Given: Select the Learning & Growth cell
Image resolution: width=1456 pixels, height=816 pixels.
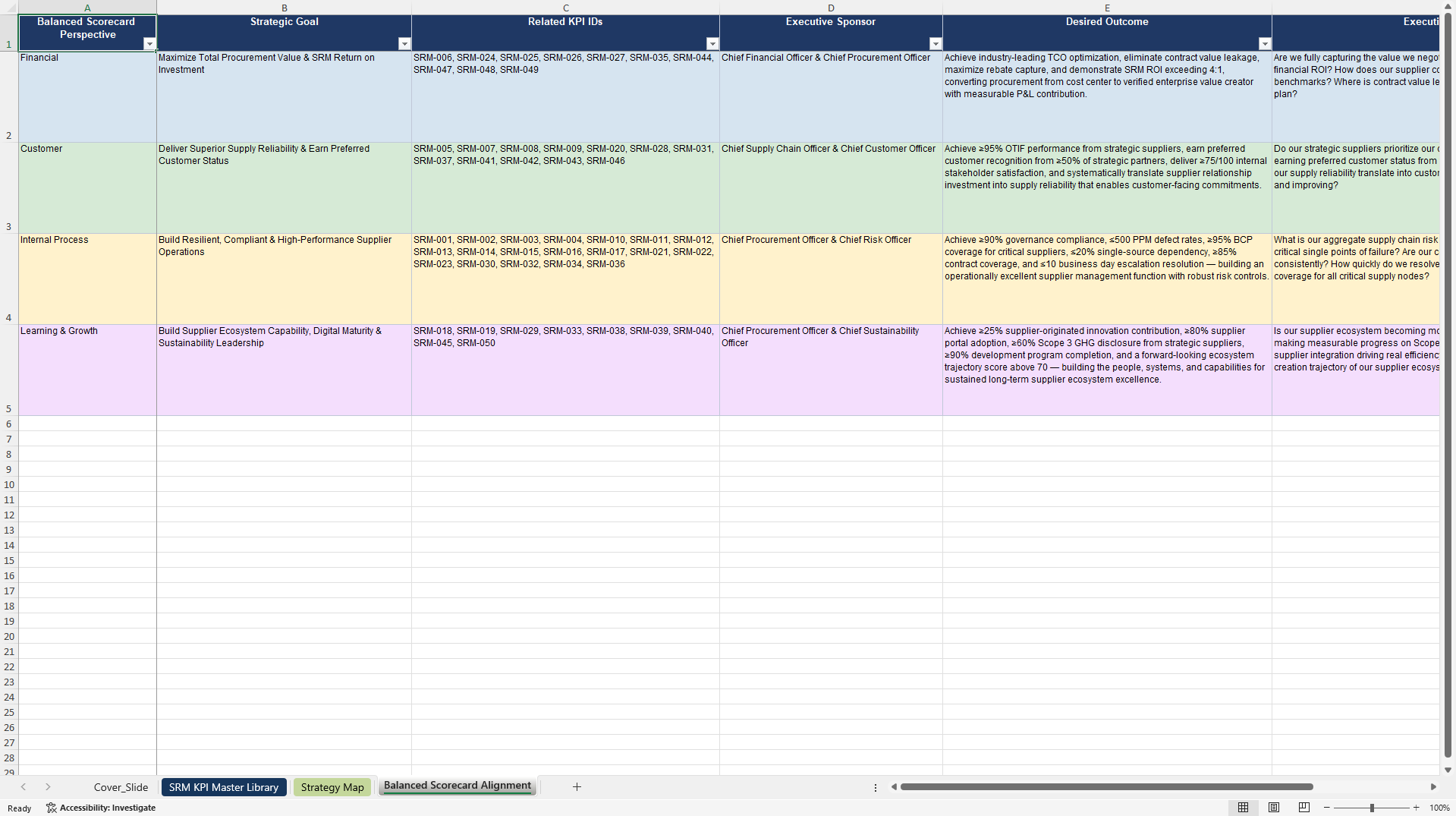Looking at the screenshot, I should click(x=87, y=370).
